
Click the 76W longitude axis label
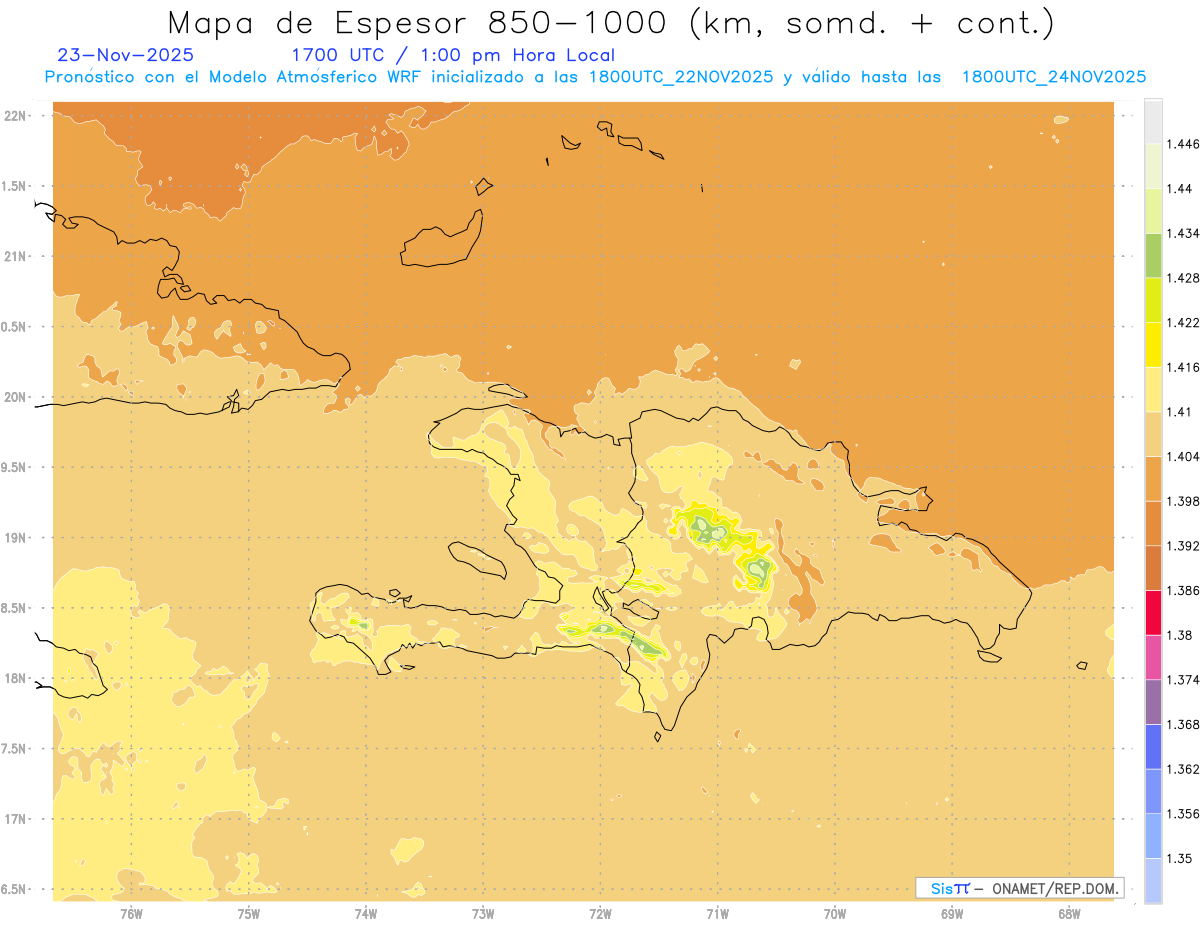(x=131, y=913)
